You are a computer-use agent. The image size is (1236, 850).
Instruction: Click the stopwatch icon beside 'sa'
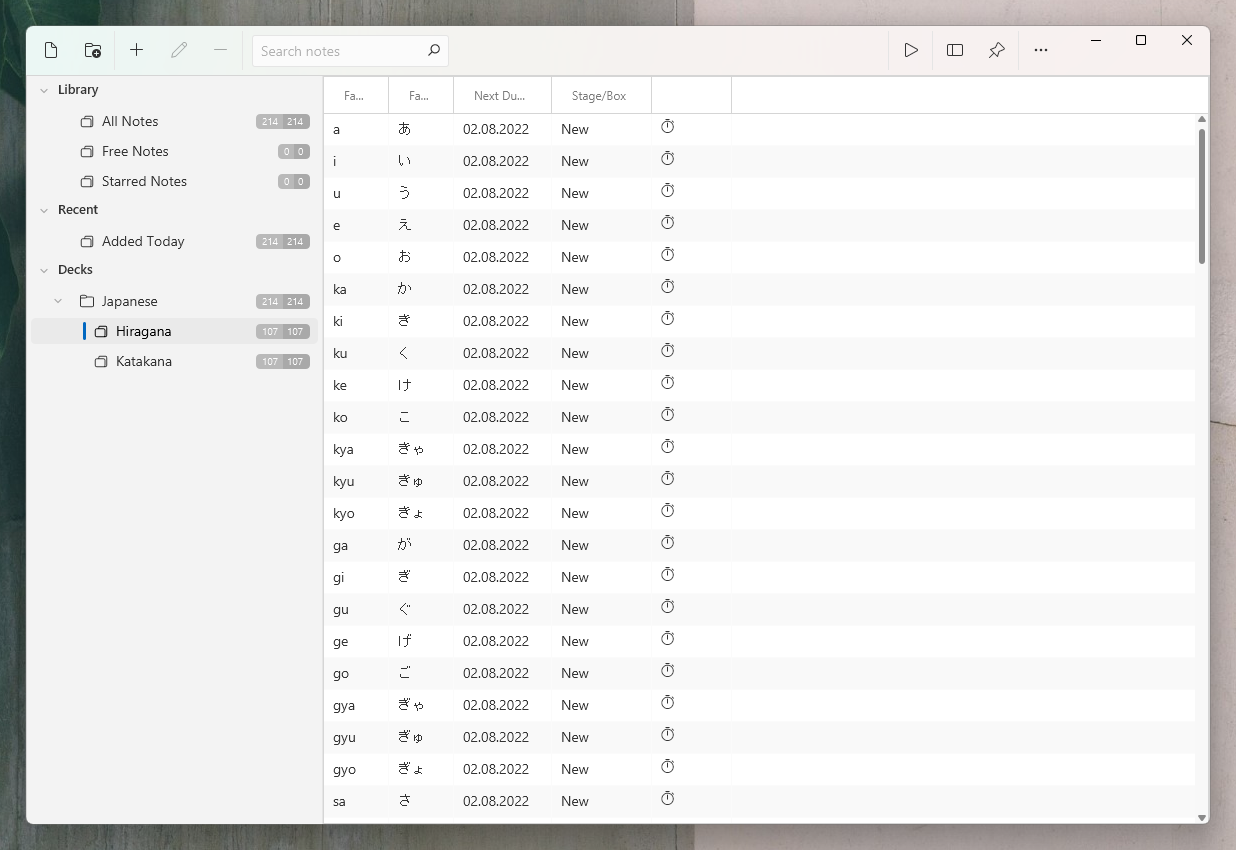[x=667, y=799]
